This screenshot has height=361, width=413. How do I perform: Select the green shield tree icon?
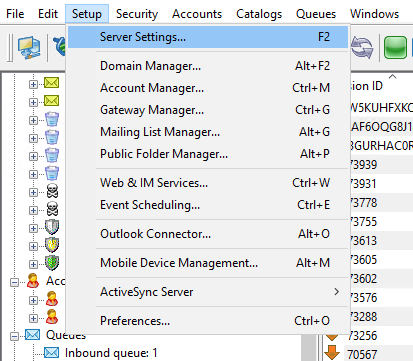[x=52, y=263]
